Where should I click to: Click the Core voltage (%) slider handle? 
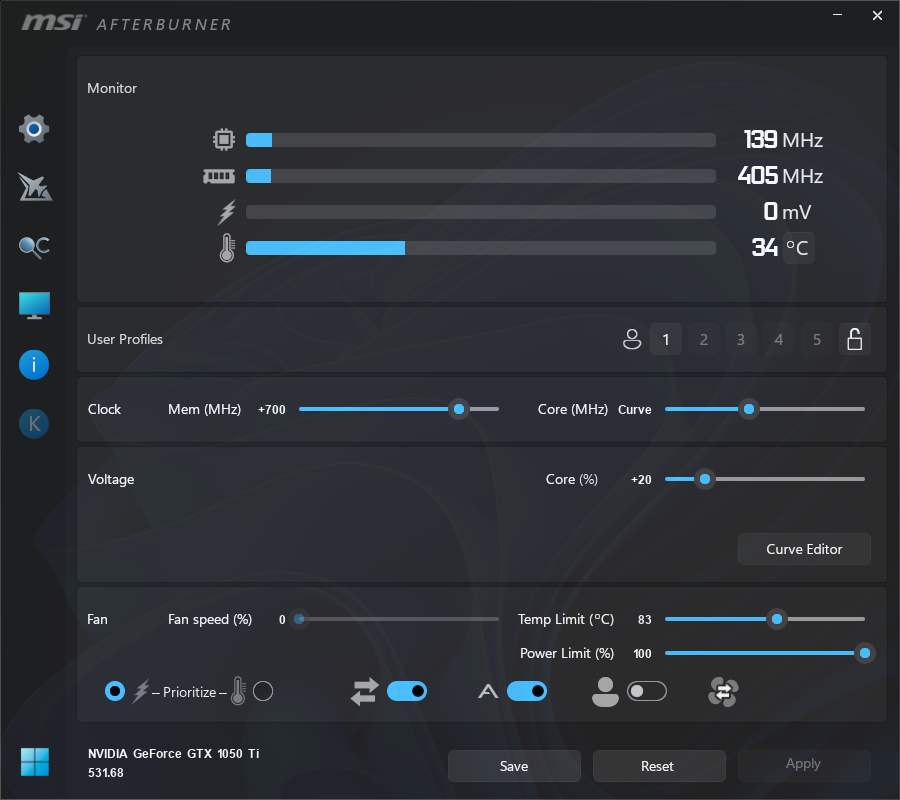(705, 479)
